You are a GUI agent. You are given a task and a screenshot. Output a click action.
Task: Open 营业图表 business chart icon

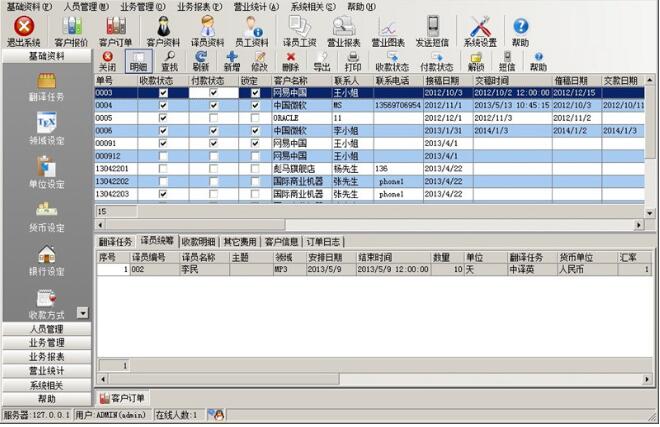coord(388,31)
